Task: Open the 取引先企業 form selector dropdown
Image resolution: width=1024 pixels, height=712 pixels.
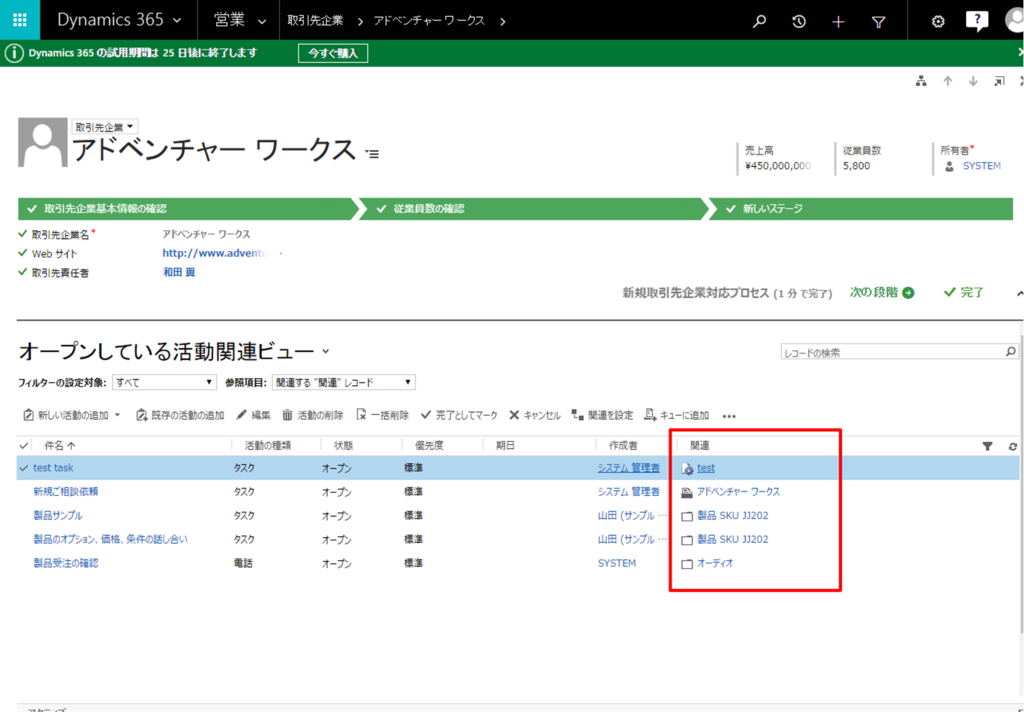Action: [x=104, y=127]
